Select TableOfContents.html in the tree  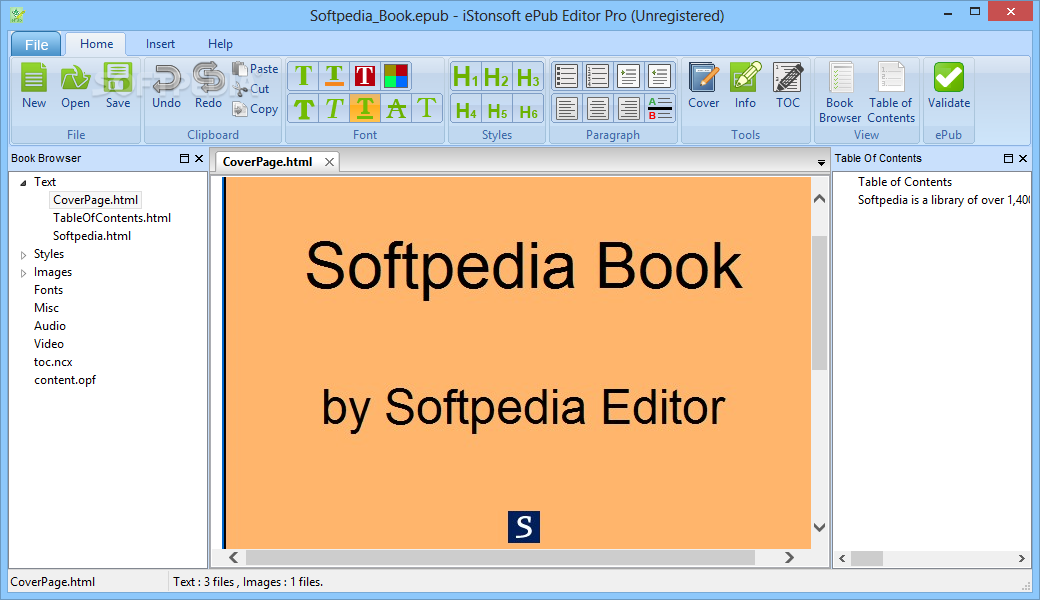click(x=112, y=217)
